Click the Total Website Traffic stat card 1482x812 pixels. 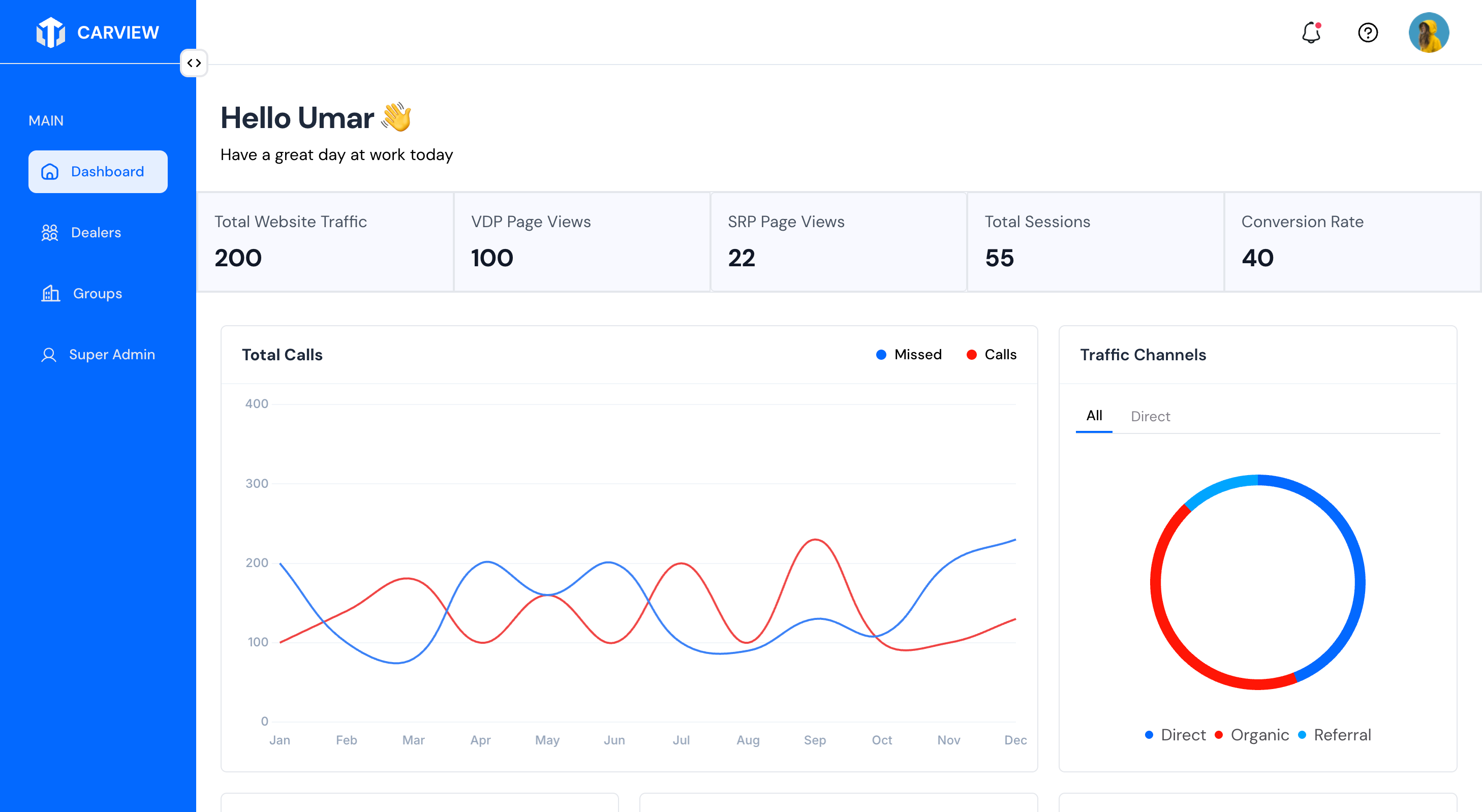325,241
